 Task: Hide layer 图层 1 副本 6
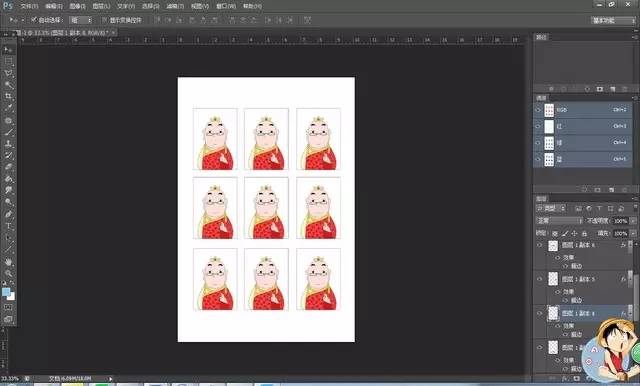540,245
